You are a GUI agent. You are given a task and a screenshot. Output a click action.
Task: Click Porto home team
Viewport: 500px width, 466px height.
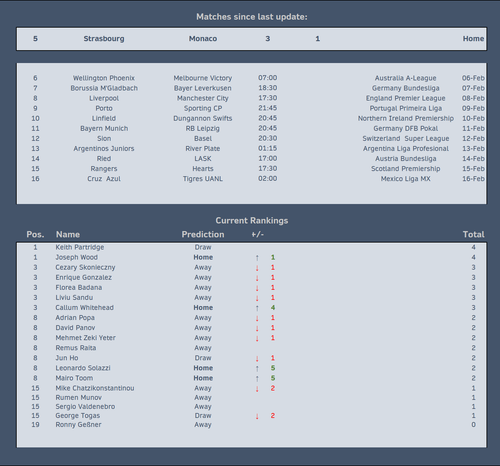(104, 108)
